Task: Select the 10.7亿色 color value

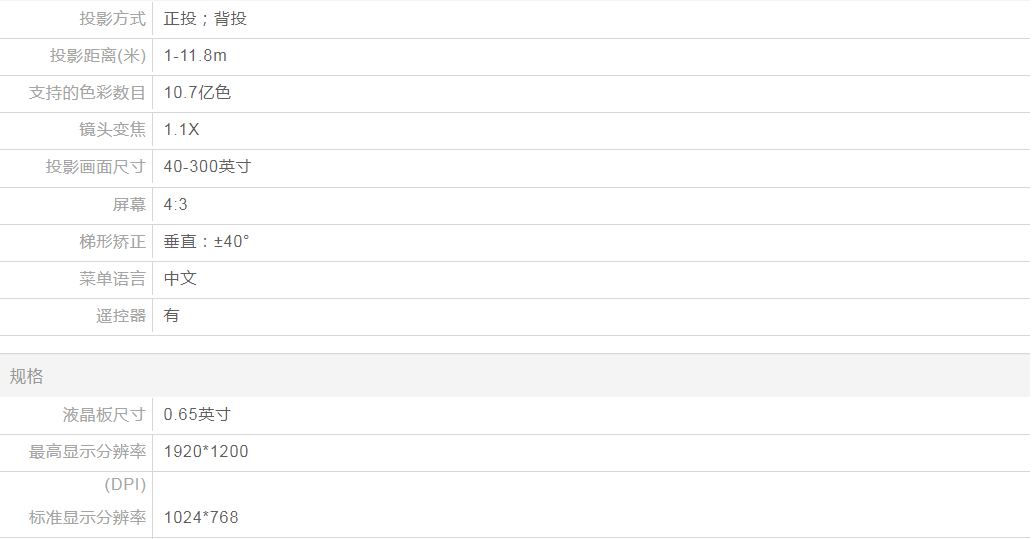Action: 197,93
